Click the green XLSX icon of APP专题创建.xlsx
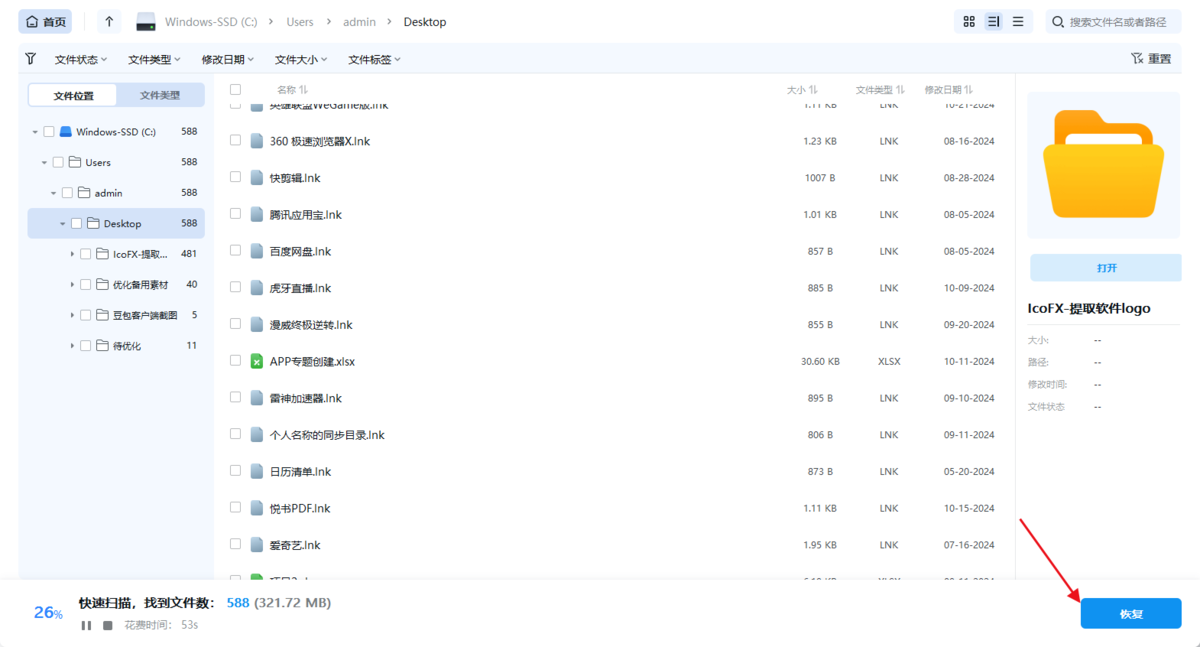The width and height of the screenshot is (1200, 647). (257, 361)
